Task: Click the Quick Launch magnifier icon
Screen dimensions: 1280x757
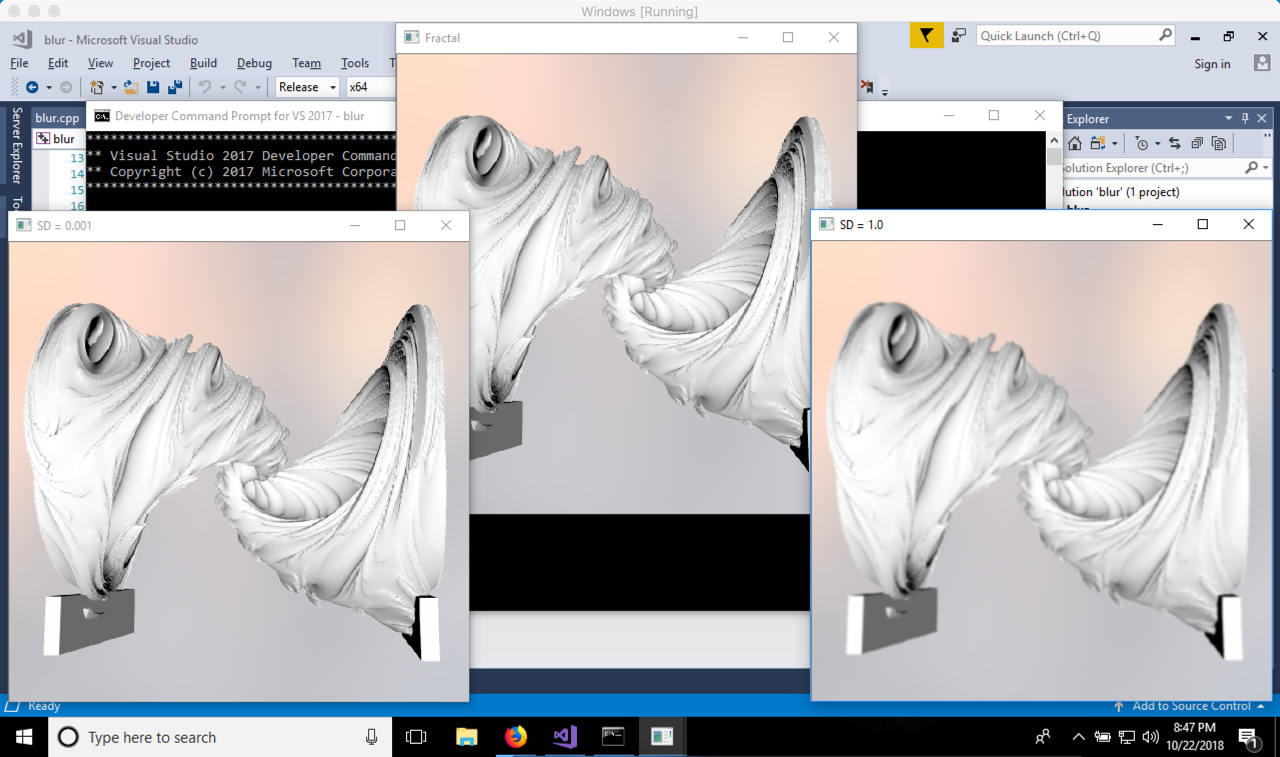Action: click(1165, 35)
